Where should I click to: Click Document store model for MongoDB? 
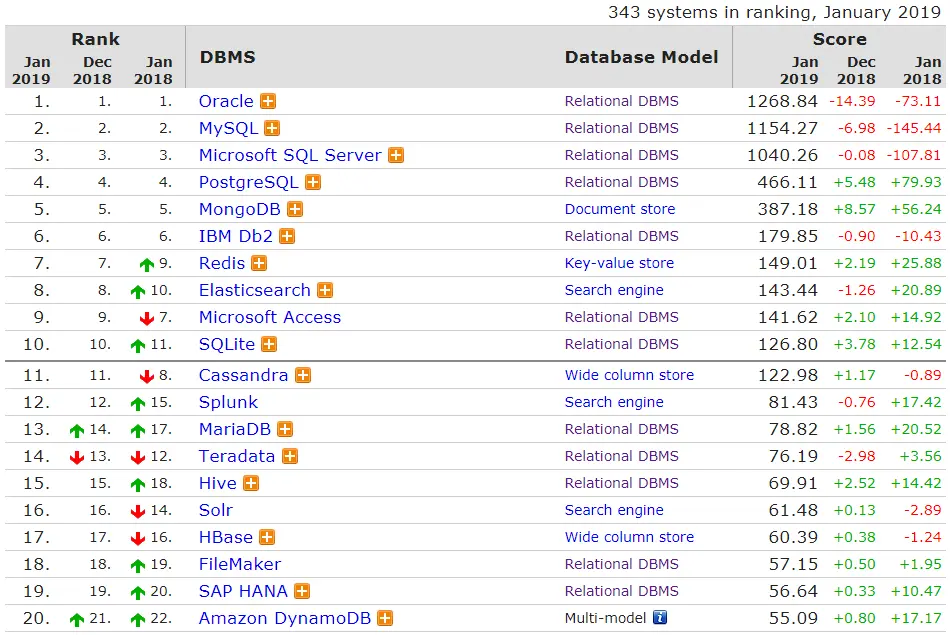[620, 210]
